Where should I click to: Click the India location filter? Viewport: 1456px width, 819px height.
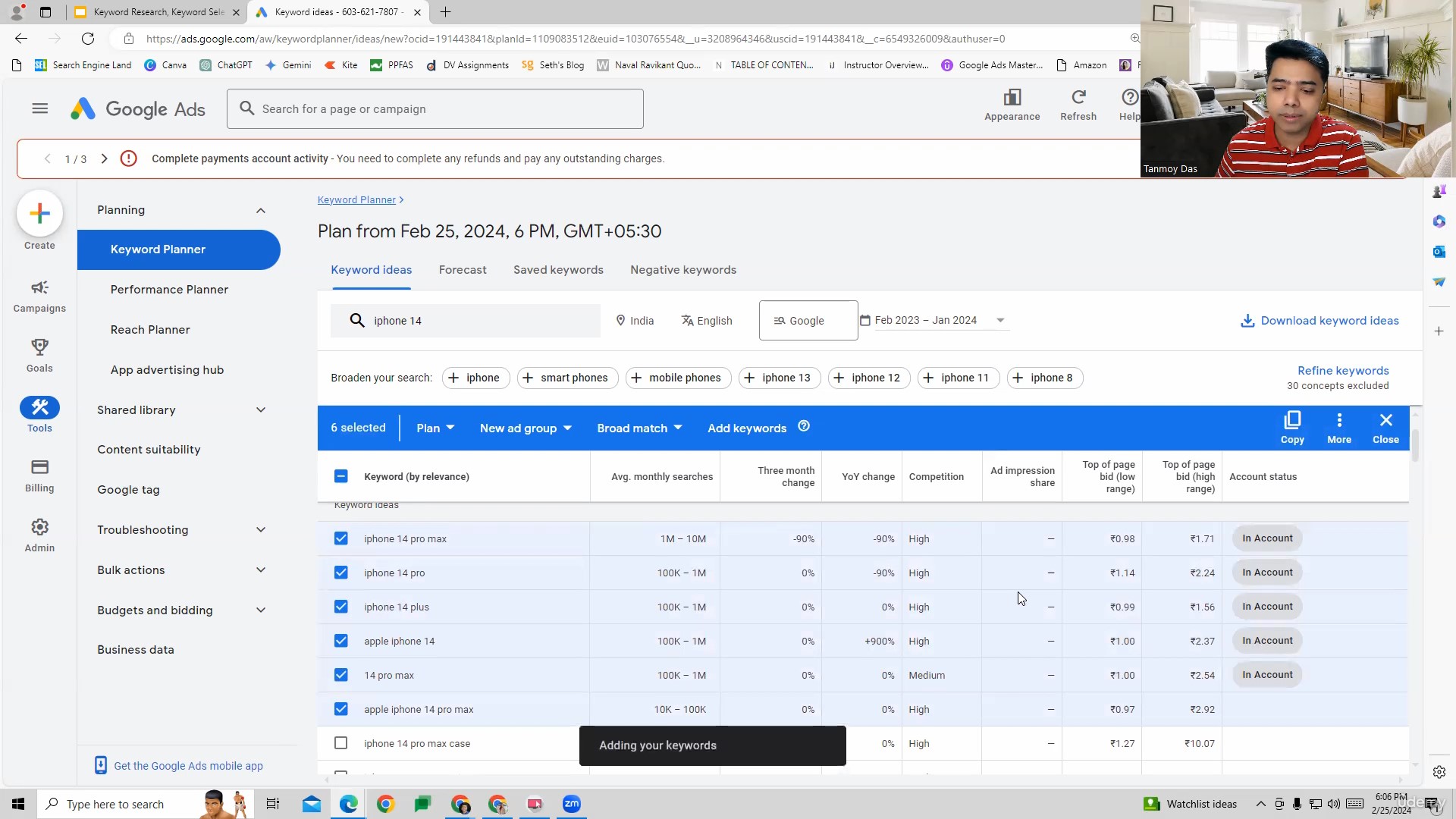pos(635,321)
